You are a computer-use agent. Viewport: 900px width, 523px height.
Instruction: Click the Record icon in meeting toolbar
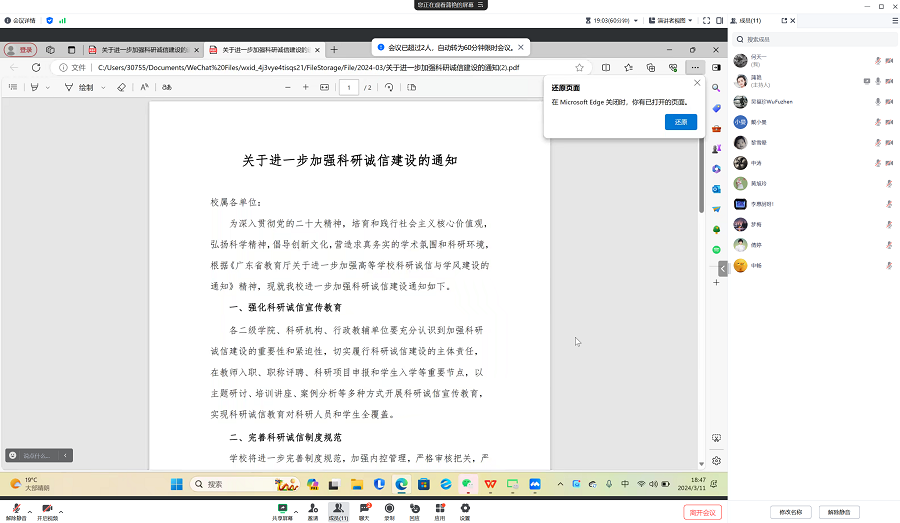[x=389, y=508]
